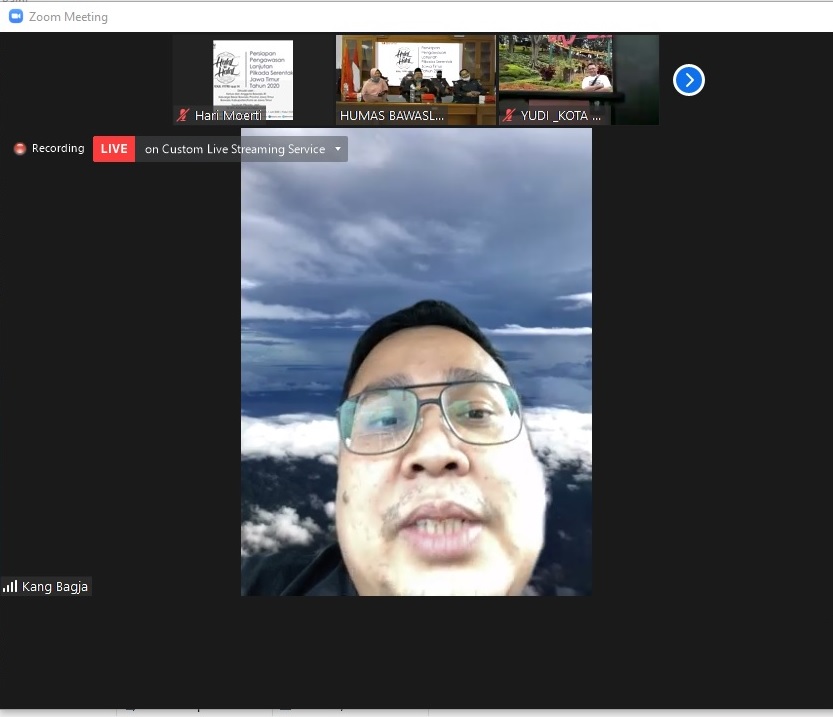Click the Hari Moerti name label
This screenshot has height=717, width=833.
click(x=228, y=115)
